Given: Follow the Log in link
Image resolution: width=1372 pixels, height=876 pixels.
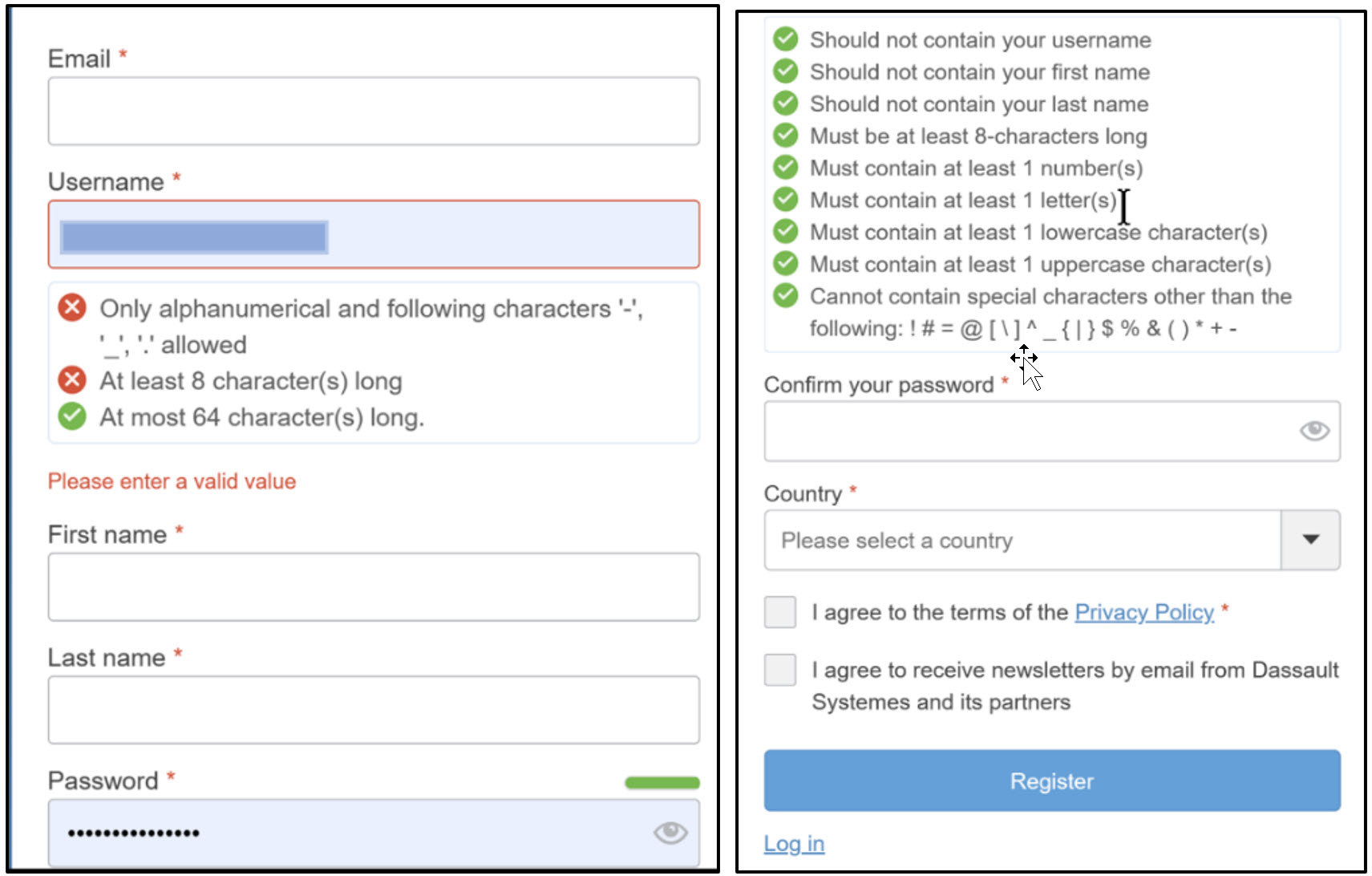Looking at the screenshot, I should 794,844.
